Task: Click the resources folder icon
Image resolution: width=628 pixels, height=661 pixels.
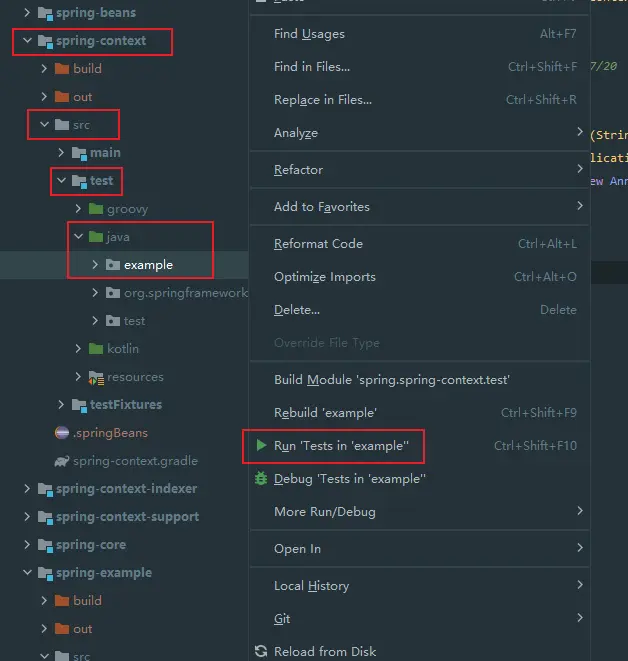Action: pos(96,377)
